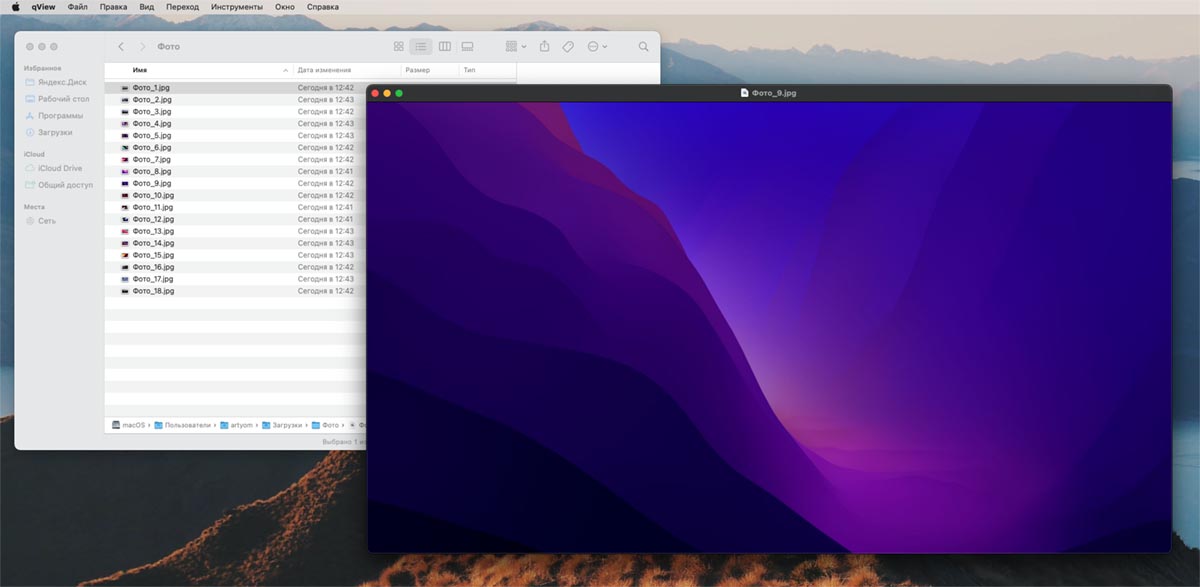The height and width of the screenshot is (587, 1200).
Task: Click the Дата изменения column header
Action: tap(324, 71)
